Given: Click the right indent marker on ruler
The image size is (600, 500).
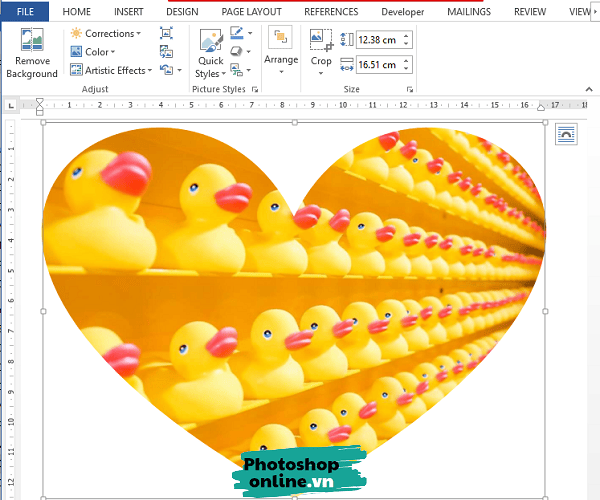Looking at the screenshot, I should (541, 107).
